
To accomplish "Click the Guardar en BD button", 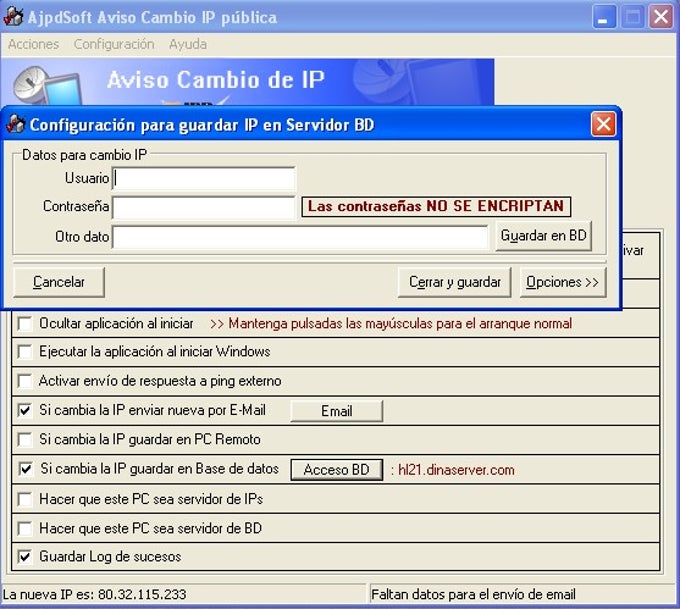I will [543, 236].
